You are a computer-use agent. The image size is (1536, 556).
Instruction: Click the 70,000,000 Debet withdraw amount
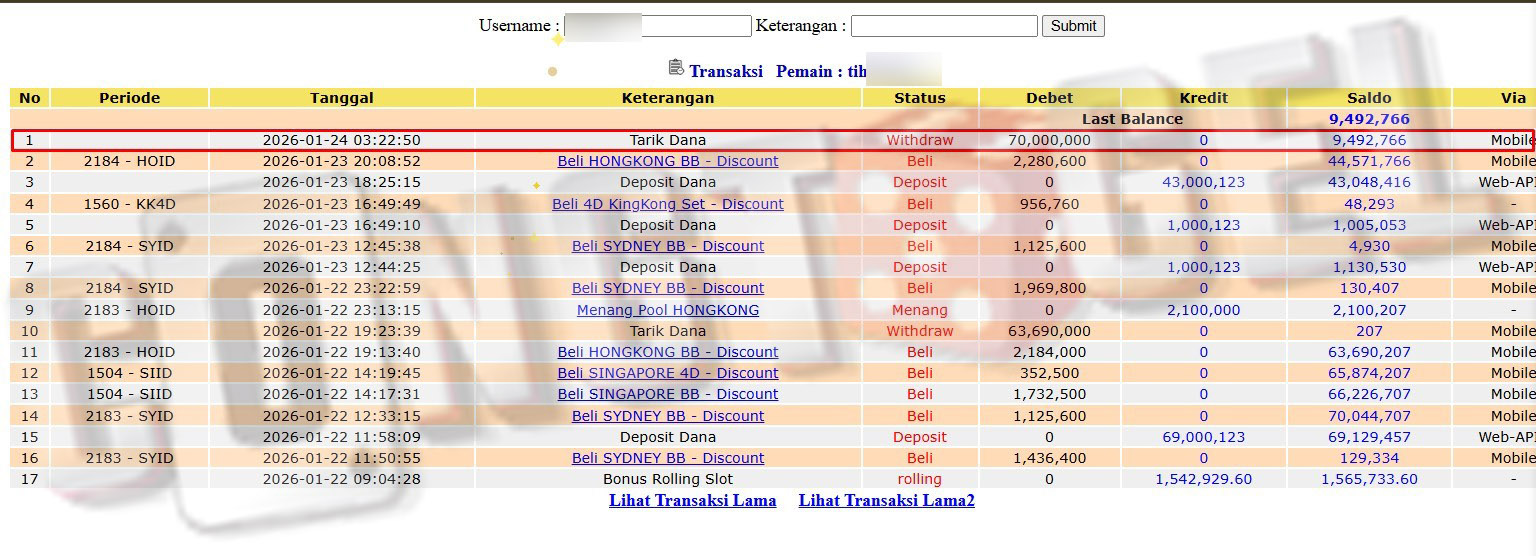tap(1049, 140)
